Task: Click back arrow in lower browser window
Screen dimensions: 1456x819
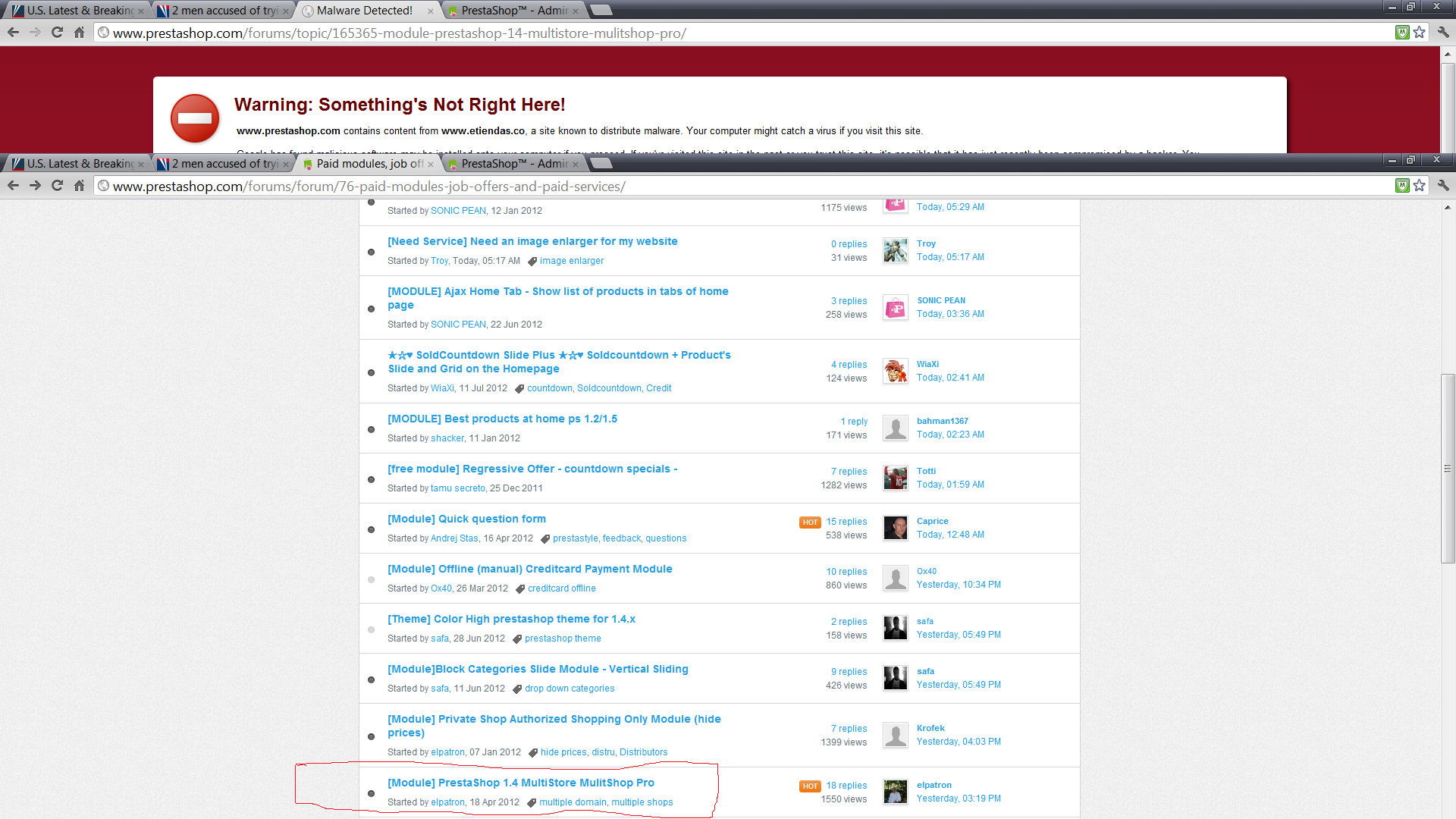Action: pyautogui.click(x=13, y=186)
